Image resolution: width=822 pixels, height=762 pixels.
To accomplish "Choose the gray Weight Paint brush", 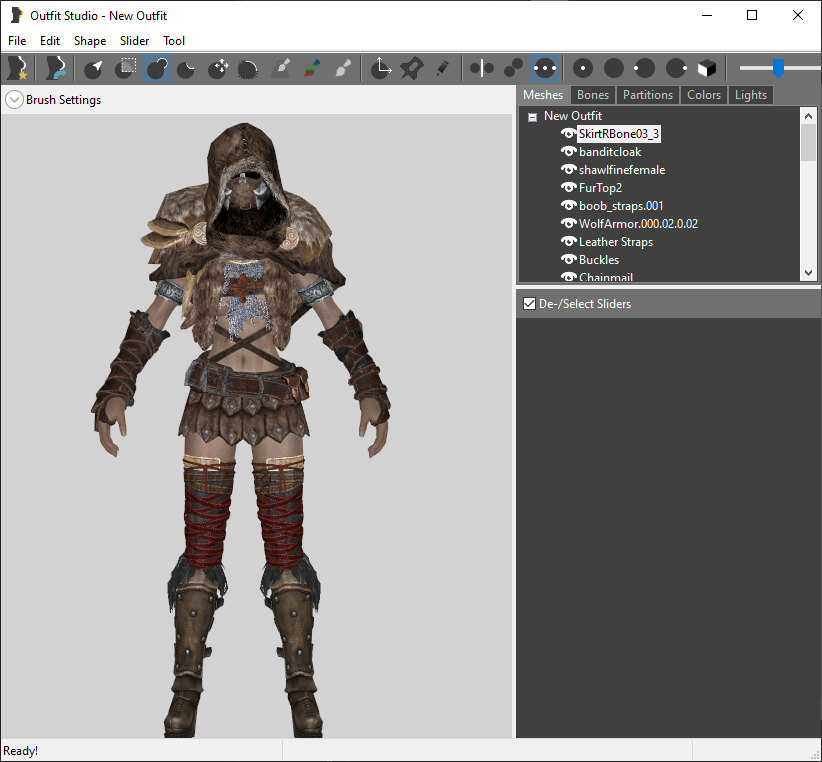I will coord(280,68).
